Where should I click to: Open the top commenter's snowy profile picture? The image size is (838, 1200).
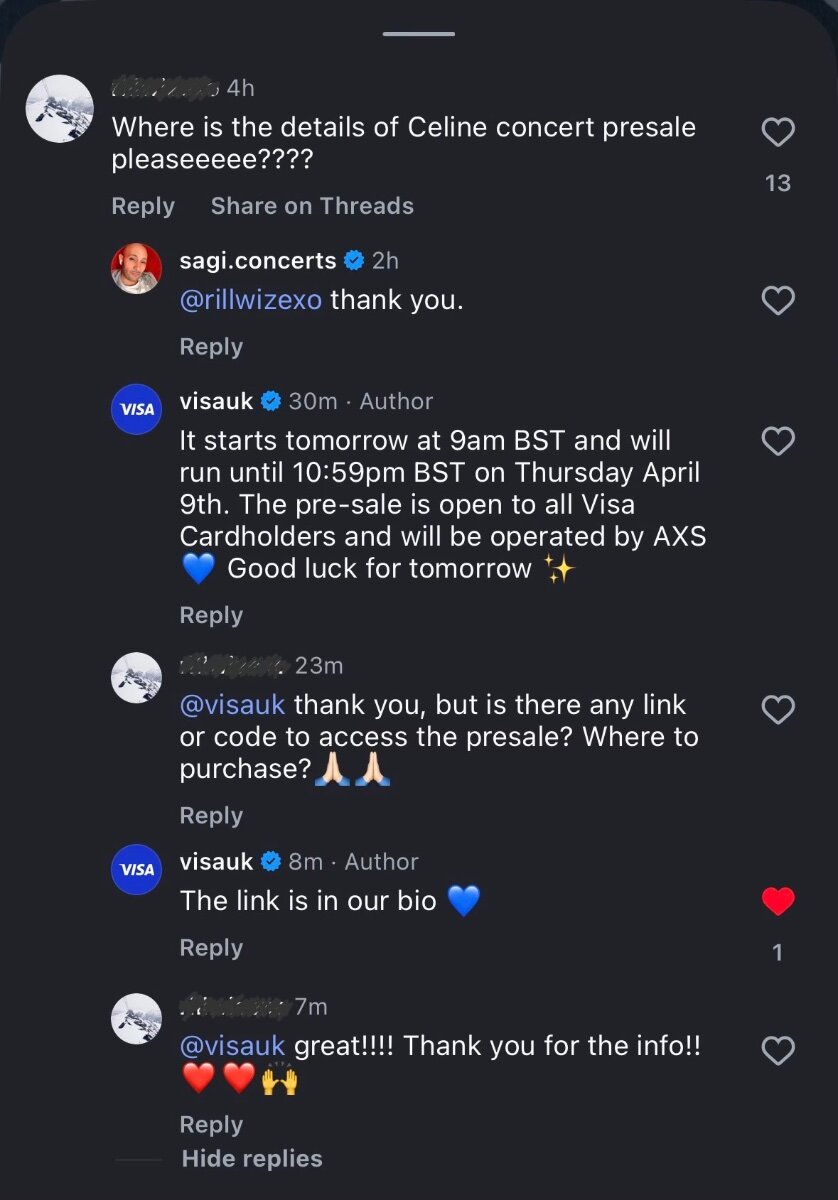click(x=59, y=109)
